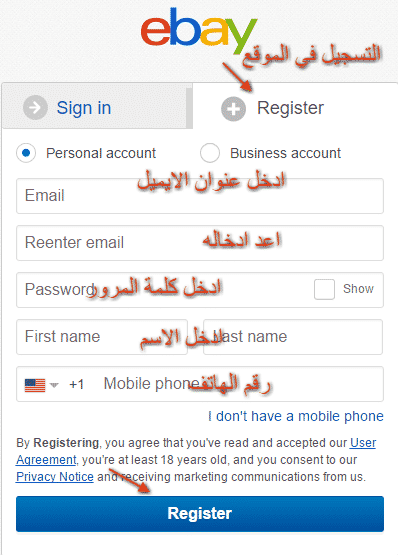
Task: Open the +1 country code selector
Action: (76, 384)
